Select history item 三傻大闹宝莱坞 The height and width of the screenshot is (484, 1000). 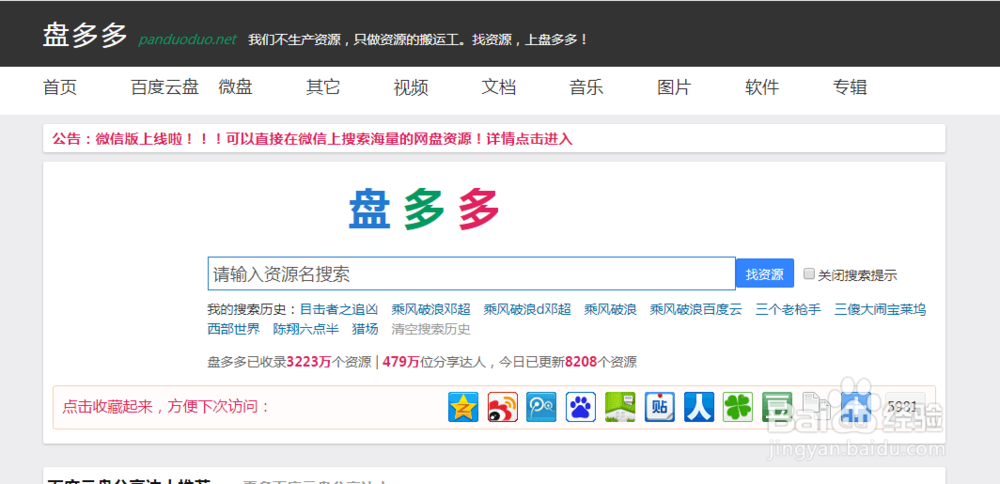pyautogui.click(x=880, y=310)
